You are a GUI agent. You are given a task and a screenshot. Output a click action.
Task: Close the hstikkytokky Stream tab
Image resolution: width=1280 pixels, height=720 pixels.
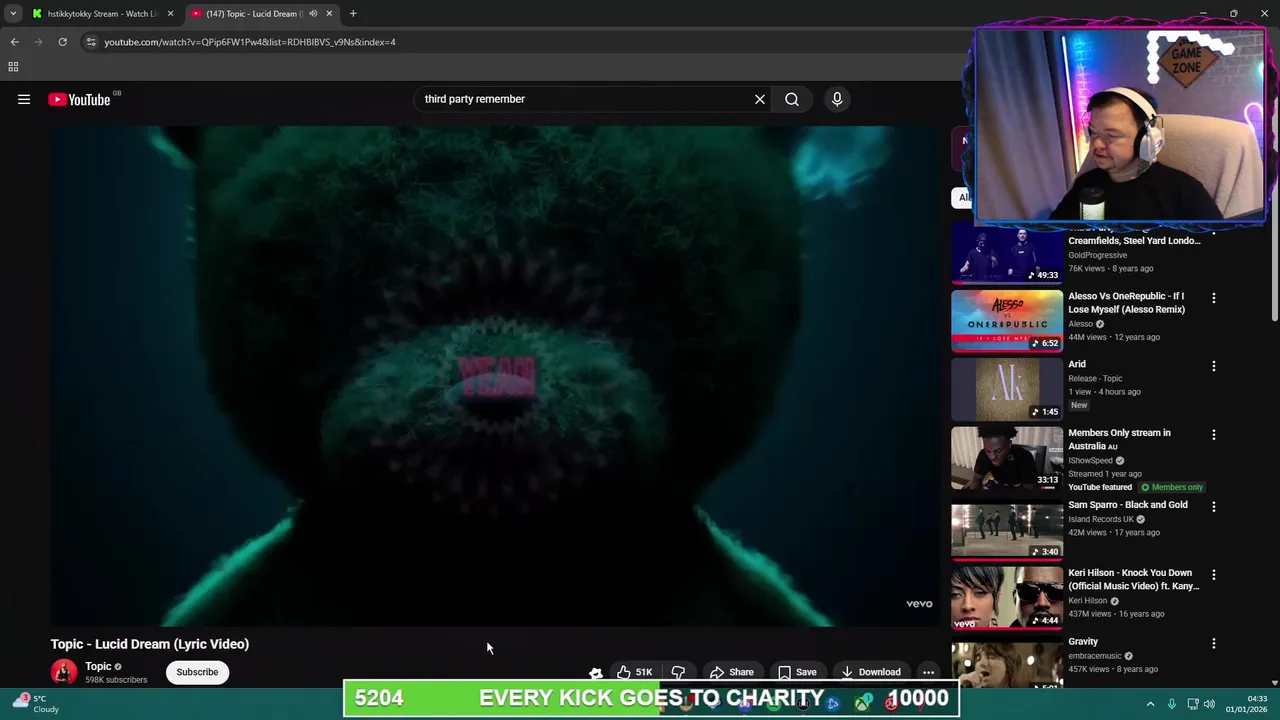pos(170,14)
